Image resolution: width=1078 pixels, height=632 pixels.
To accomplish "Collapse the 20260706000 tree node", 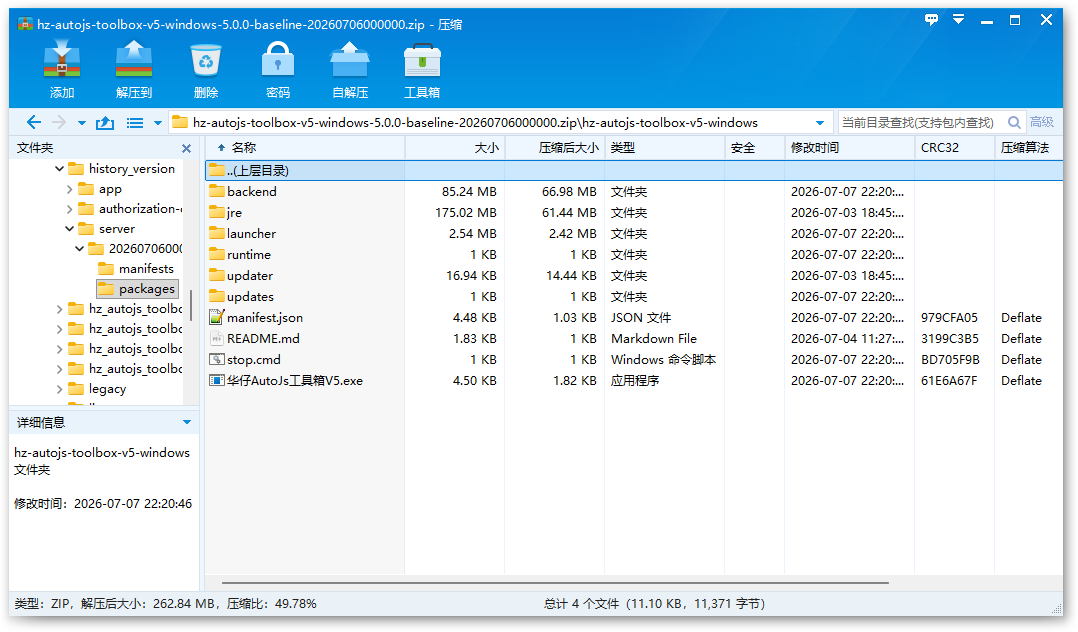I will pos(80,248).
